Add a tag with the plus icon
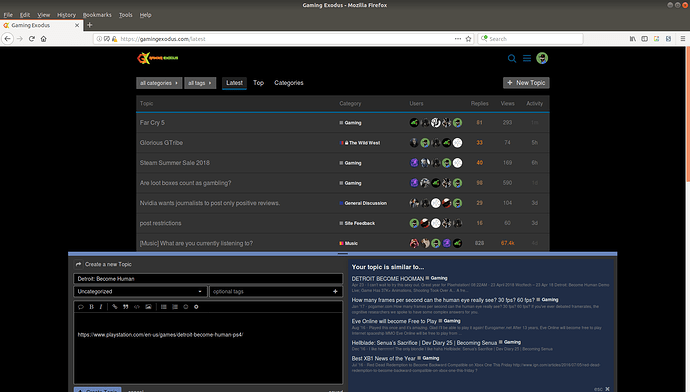 coord(335,291)
